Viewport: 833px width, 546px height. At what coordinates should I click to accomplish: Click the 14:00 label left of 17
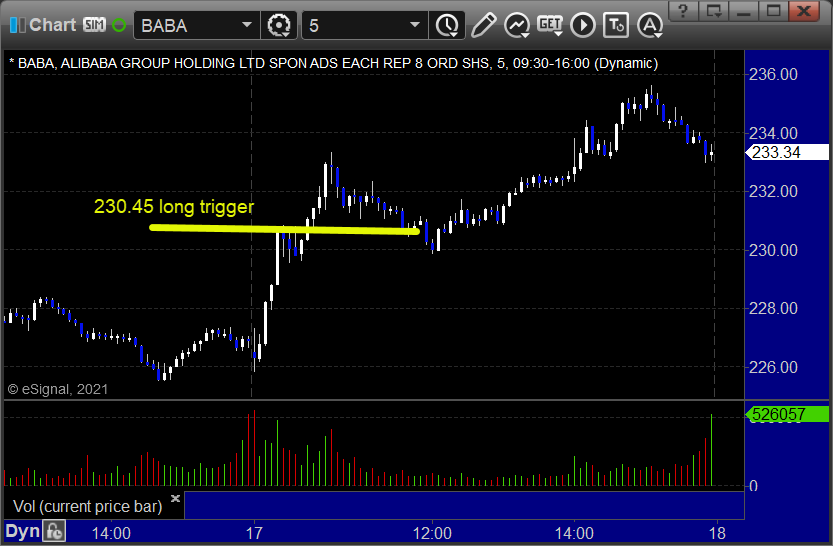click(x=111, y=533)
